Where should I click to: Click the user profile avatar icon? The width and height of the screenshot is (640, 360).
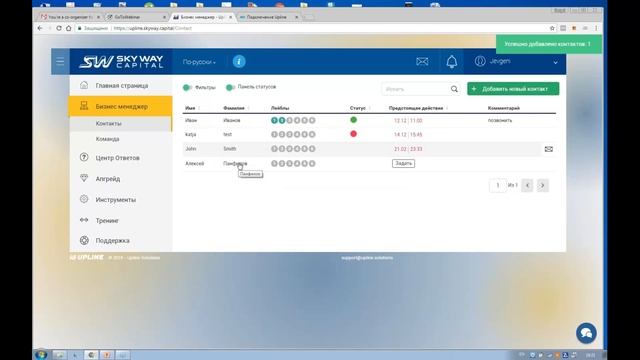click(480, 61)
